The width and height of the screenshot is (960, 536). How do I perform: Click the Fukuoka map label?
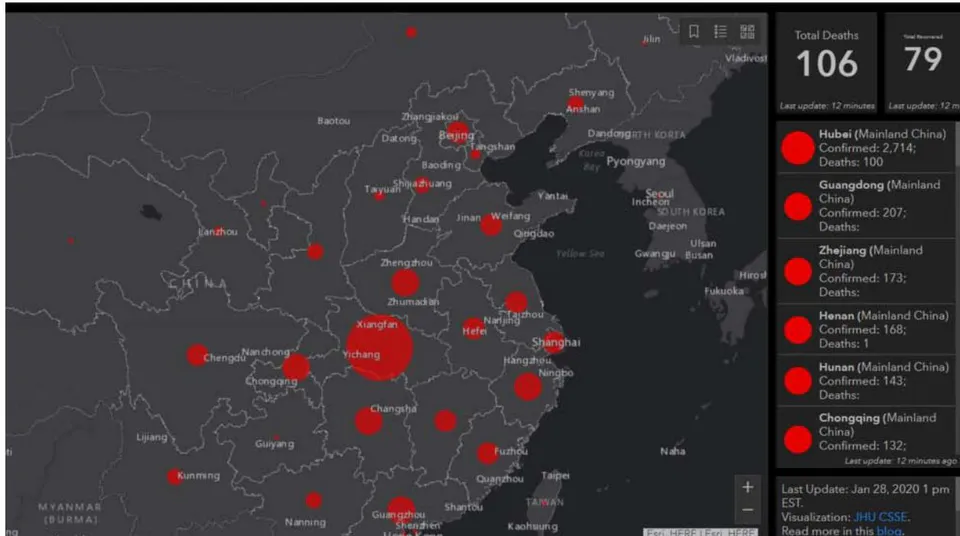click(724, 291)
